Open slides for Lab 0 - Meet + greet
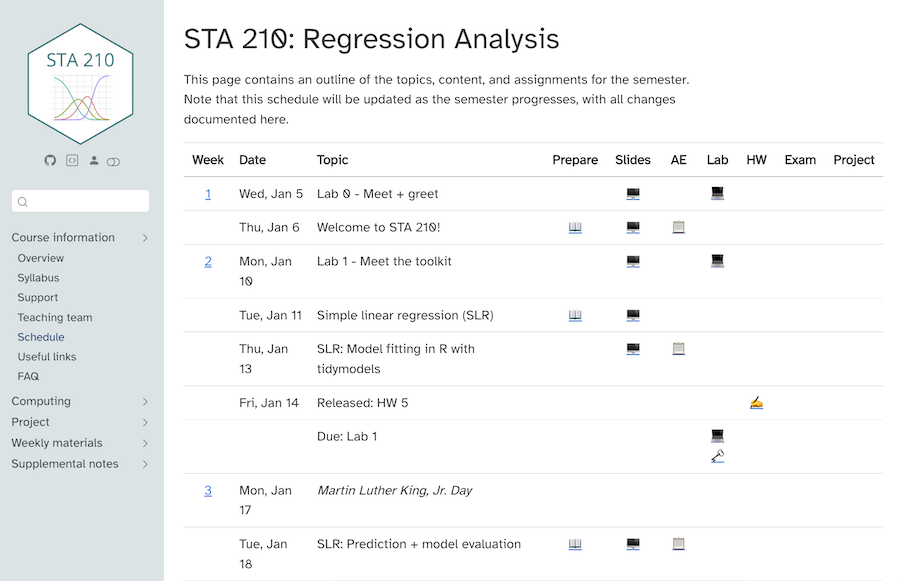The height and width of the screenshot is (581, 900). coord(633,194)
